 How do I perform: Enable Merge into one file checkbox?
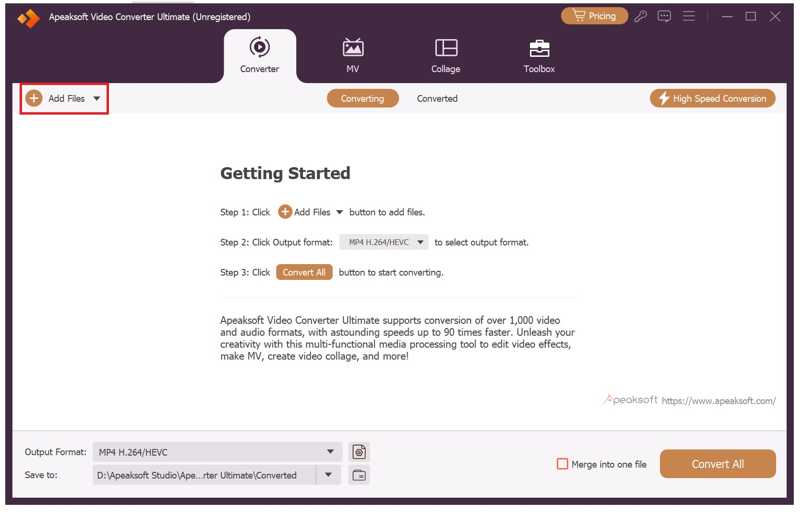tap(562, 464)
